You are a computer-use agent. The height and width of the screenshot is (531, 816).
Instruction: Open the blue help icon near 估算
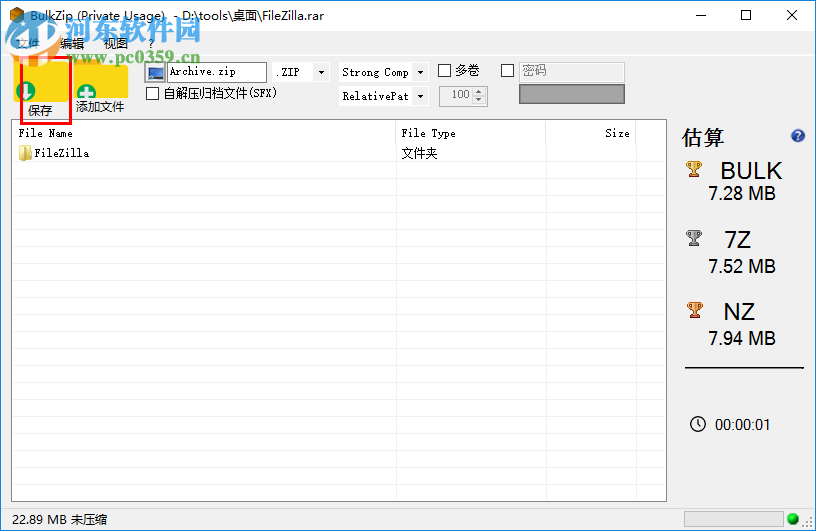[x=798, y=136]
